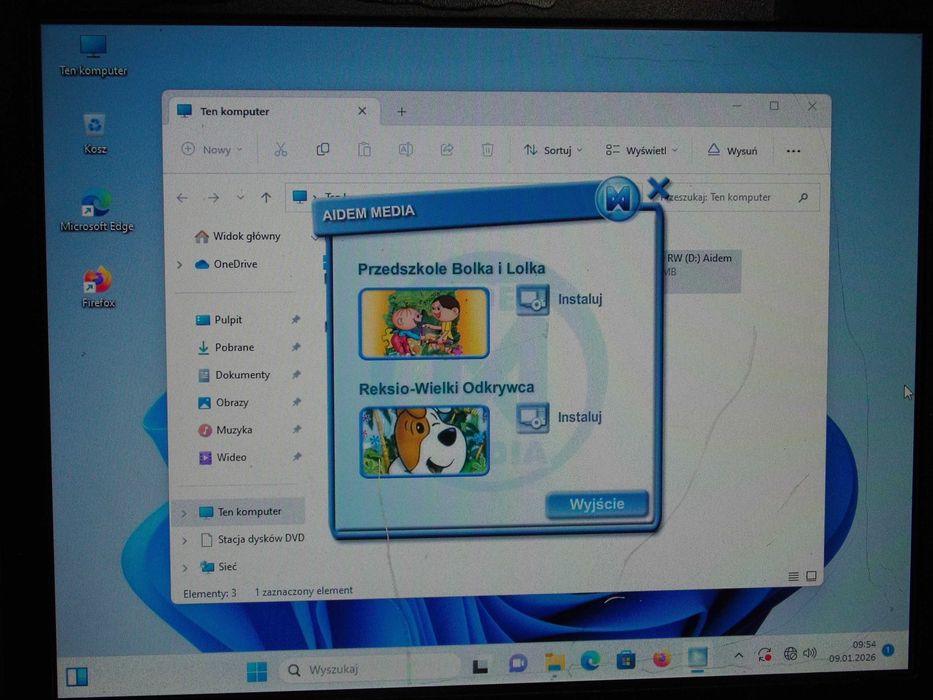Click the volume speaker tray icon
The height and width of the screenshot is (700, 933).
click(x=809, y=654)
